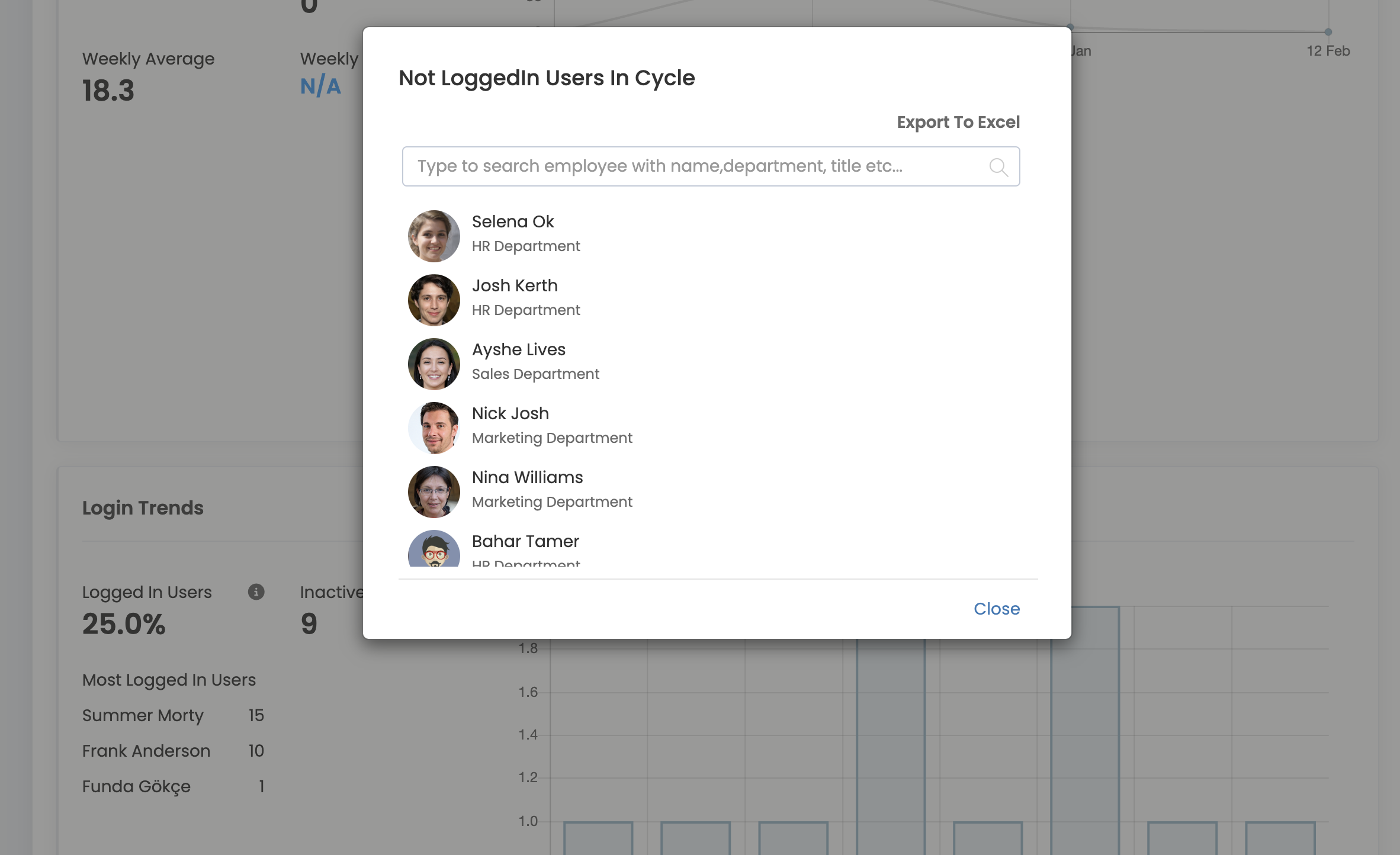This screenshot has width=1400, height=855.
Task: Close the Not LoggedIn Users dialog
Action: 996,609
